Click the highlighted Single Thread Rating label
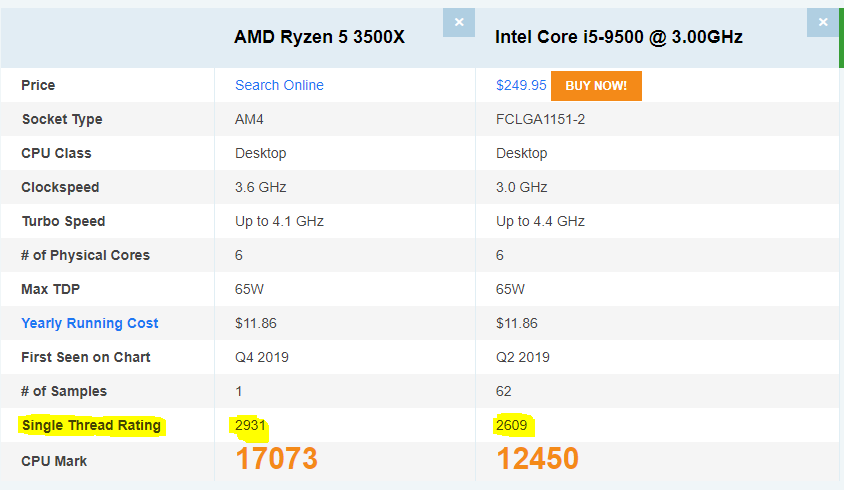The image size is (844, 490). [91, 425]
